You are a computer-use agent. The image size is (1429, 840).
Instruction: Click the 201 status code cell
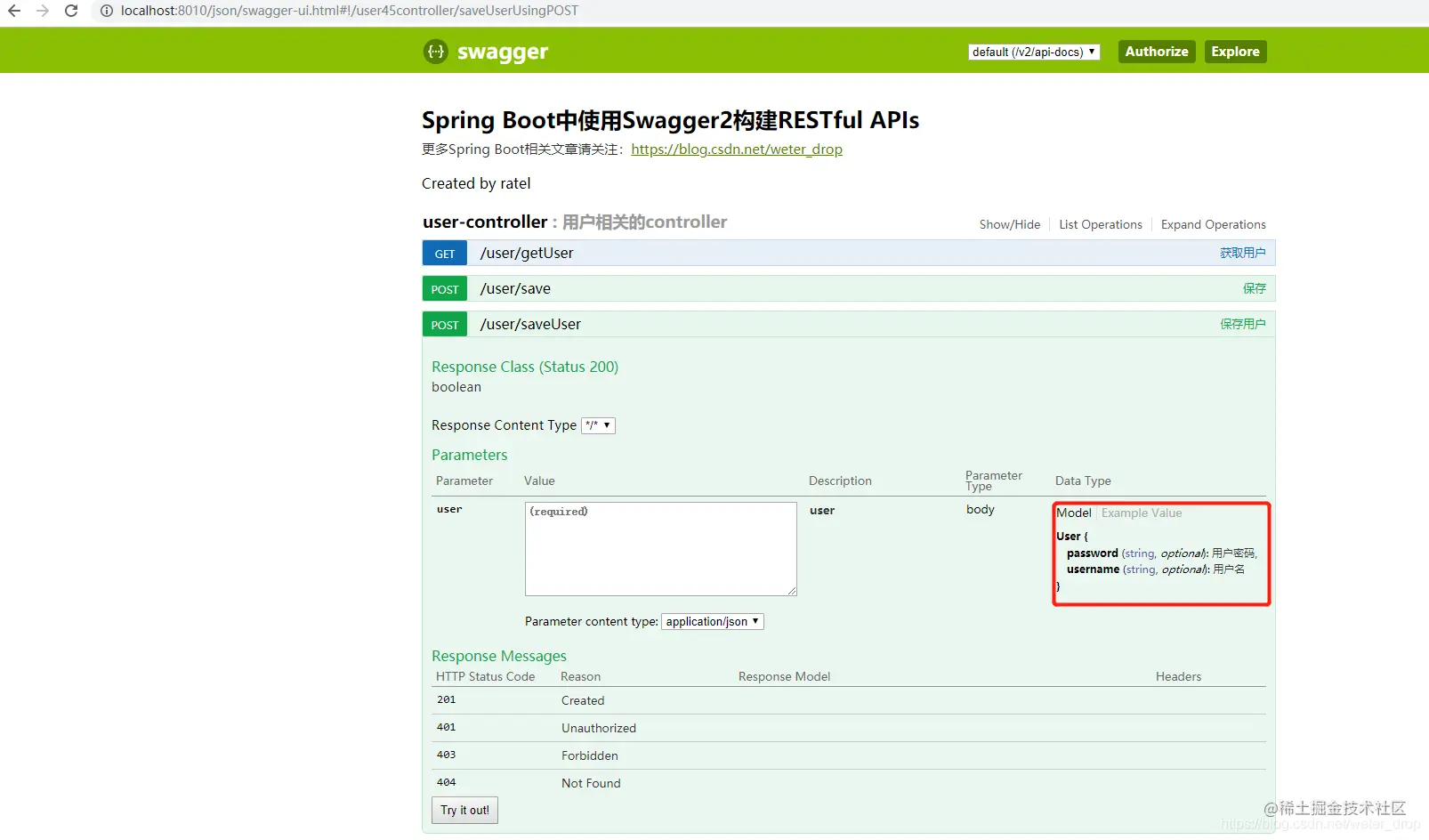446,700
